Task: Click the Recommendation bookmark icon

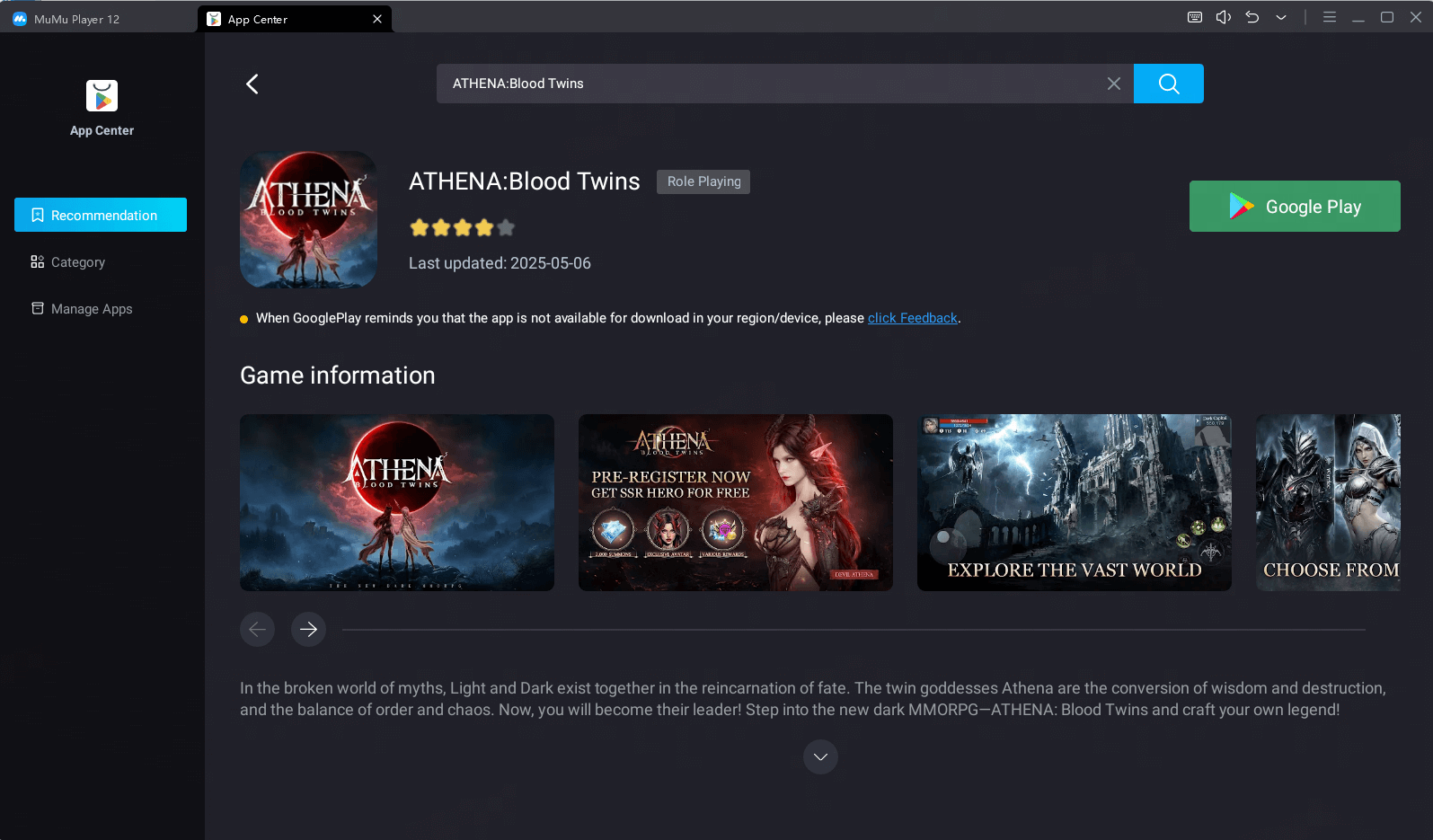Action: (38, 215)
